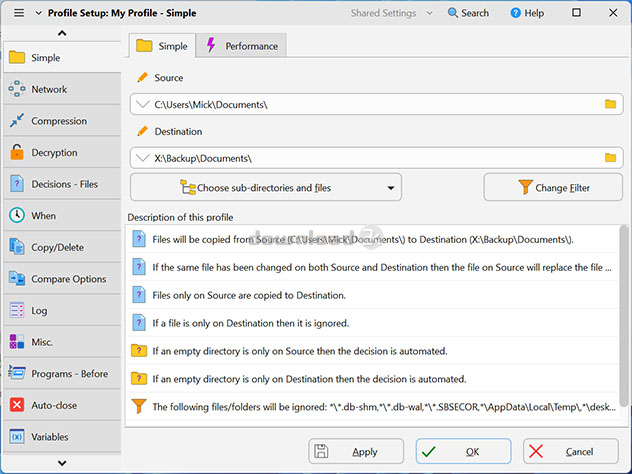Open the Variables icon in sidebar
Viewport: 632px width, 474px height.
(x=17, y=437)
